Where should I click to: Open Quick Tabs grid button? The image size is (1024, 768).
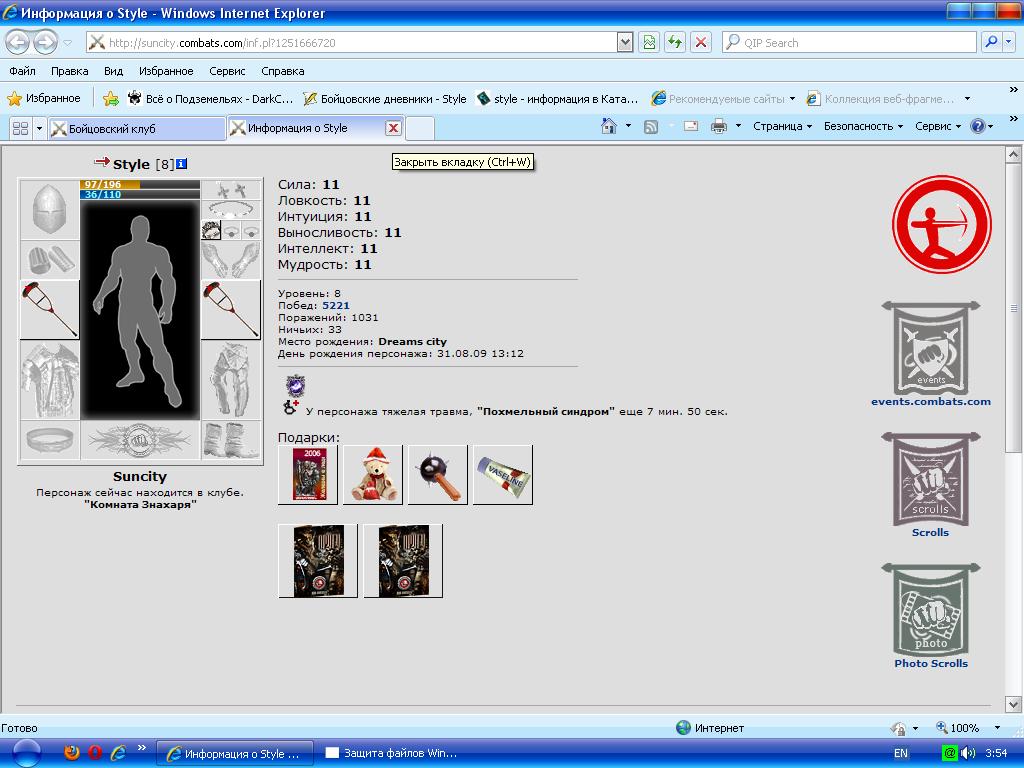tap(20, 128)
